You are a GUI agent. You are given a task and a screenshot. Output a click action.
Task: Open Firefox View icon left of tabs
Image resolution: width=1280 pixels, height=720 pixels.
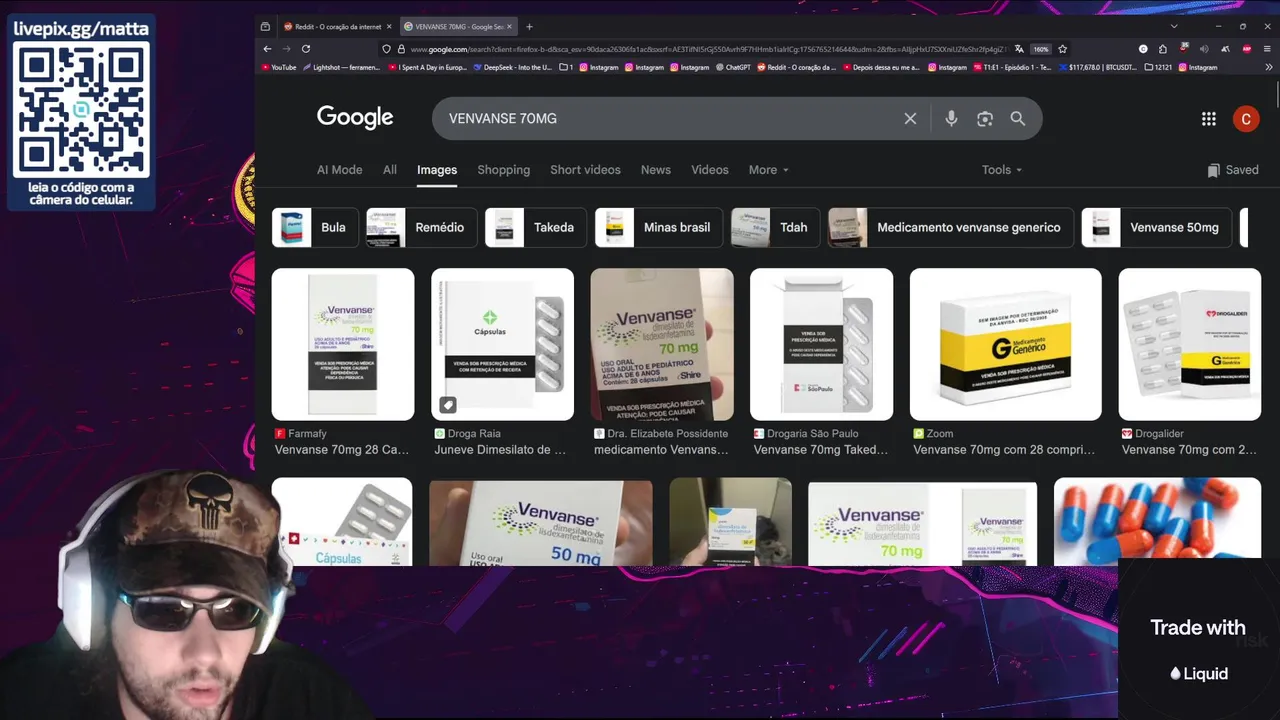coord(265,27)
